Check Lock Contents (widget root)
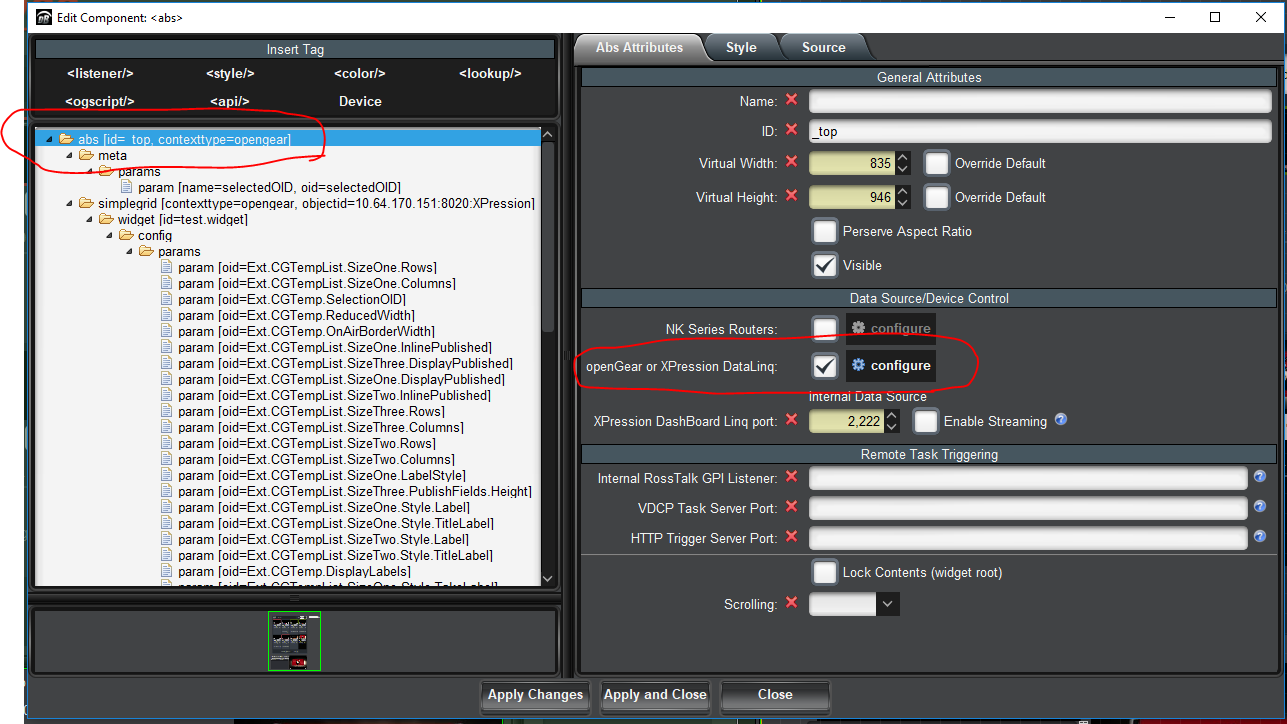Screen dimensions: 1287x724 (x=824, y=572)
